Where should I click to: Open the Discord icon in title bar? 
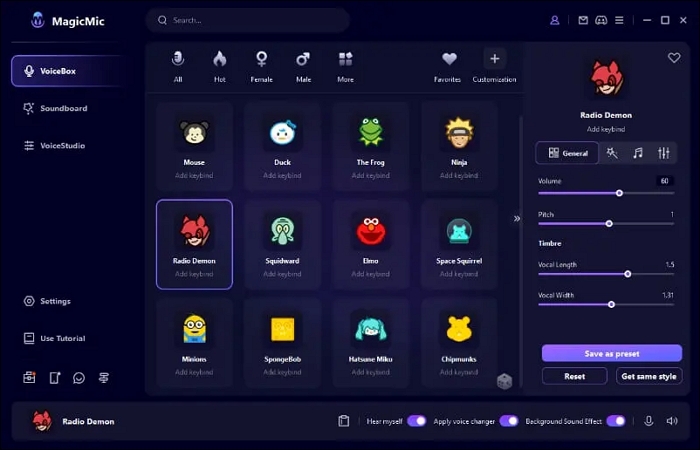tap(601, 20)
